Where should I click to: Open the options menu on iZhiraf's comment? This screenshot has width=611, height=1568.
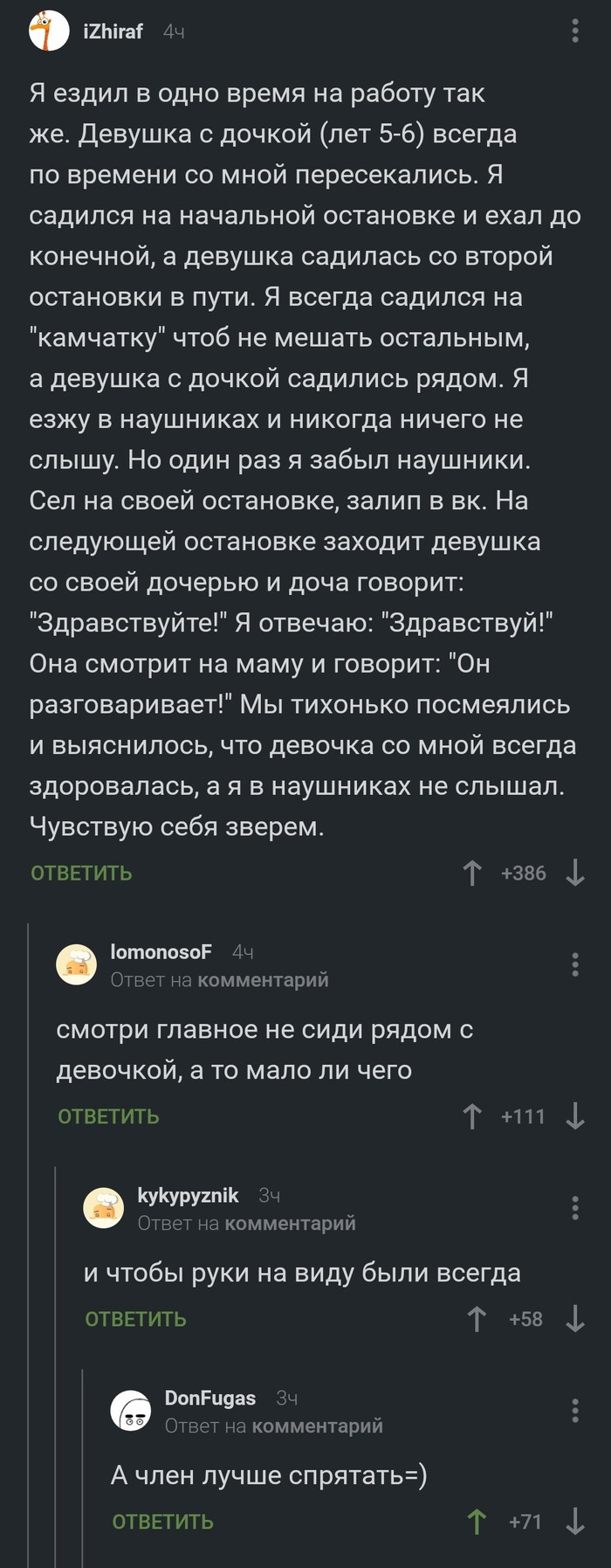pyautogui.click(x=573, y=31)
